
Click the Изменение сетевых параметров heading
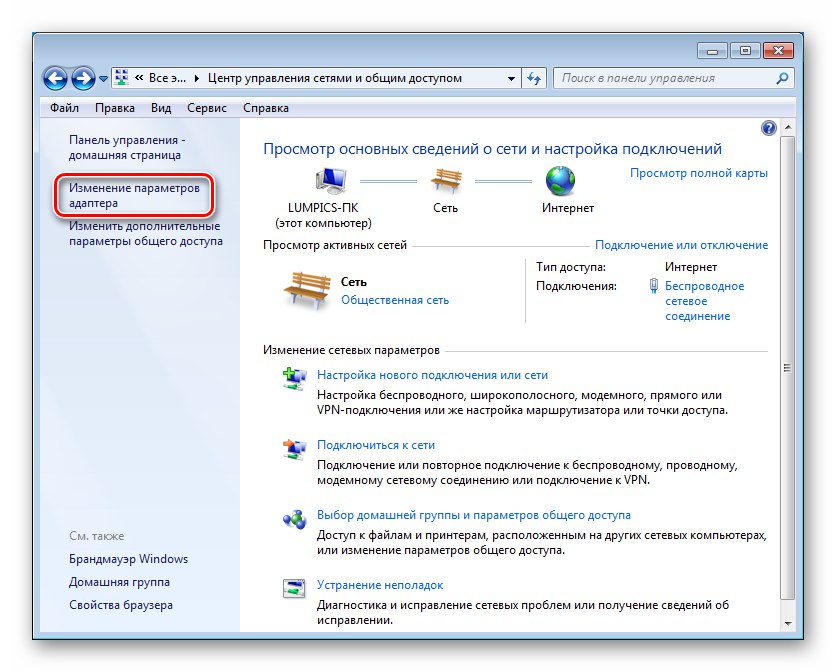click(x=351, y=350)
